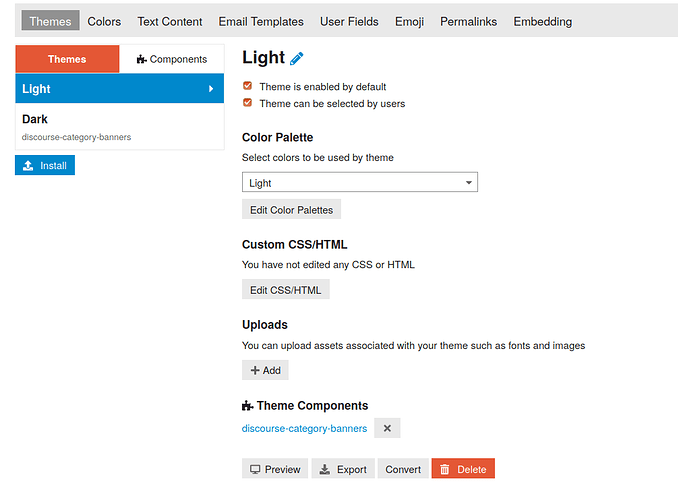Screen dimensions: 678x500
Task: Click the plus icon on Add button
Action: click(x=255, y=371)
